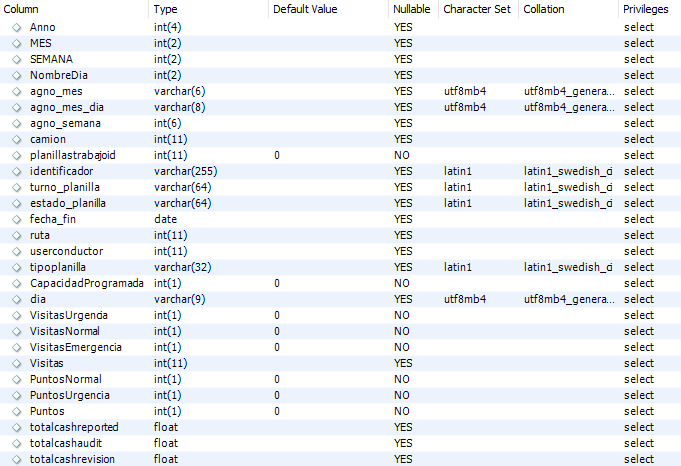Click the Character Set column header

pyautogui.click(x=477, y=9)
